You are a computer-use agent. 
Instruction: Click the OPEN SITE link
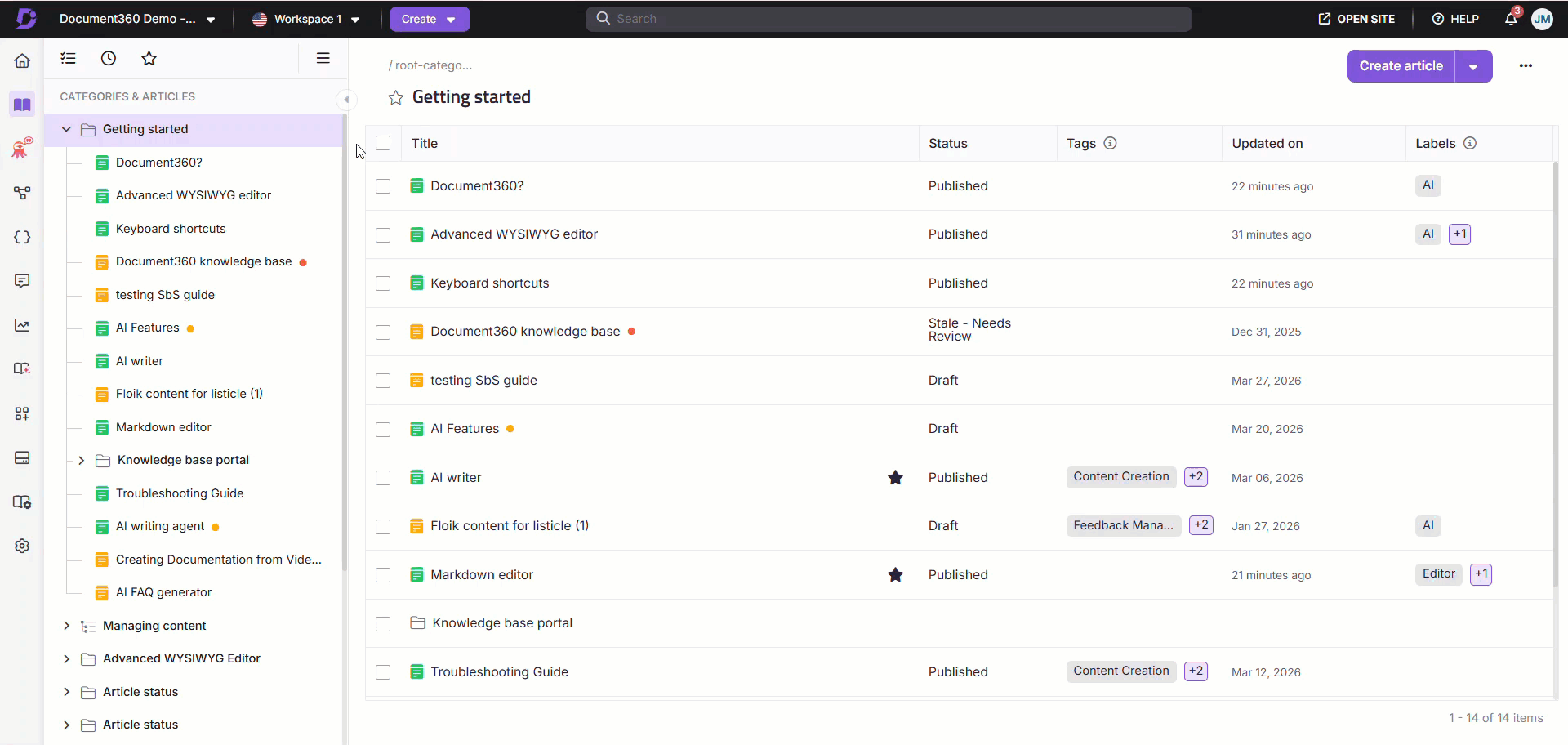click(1356, 19)
